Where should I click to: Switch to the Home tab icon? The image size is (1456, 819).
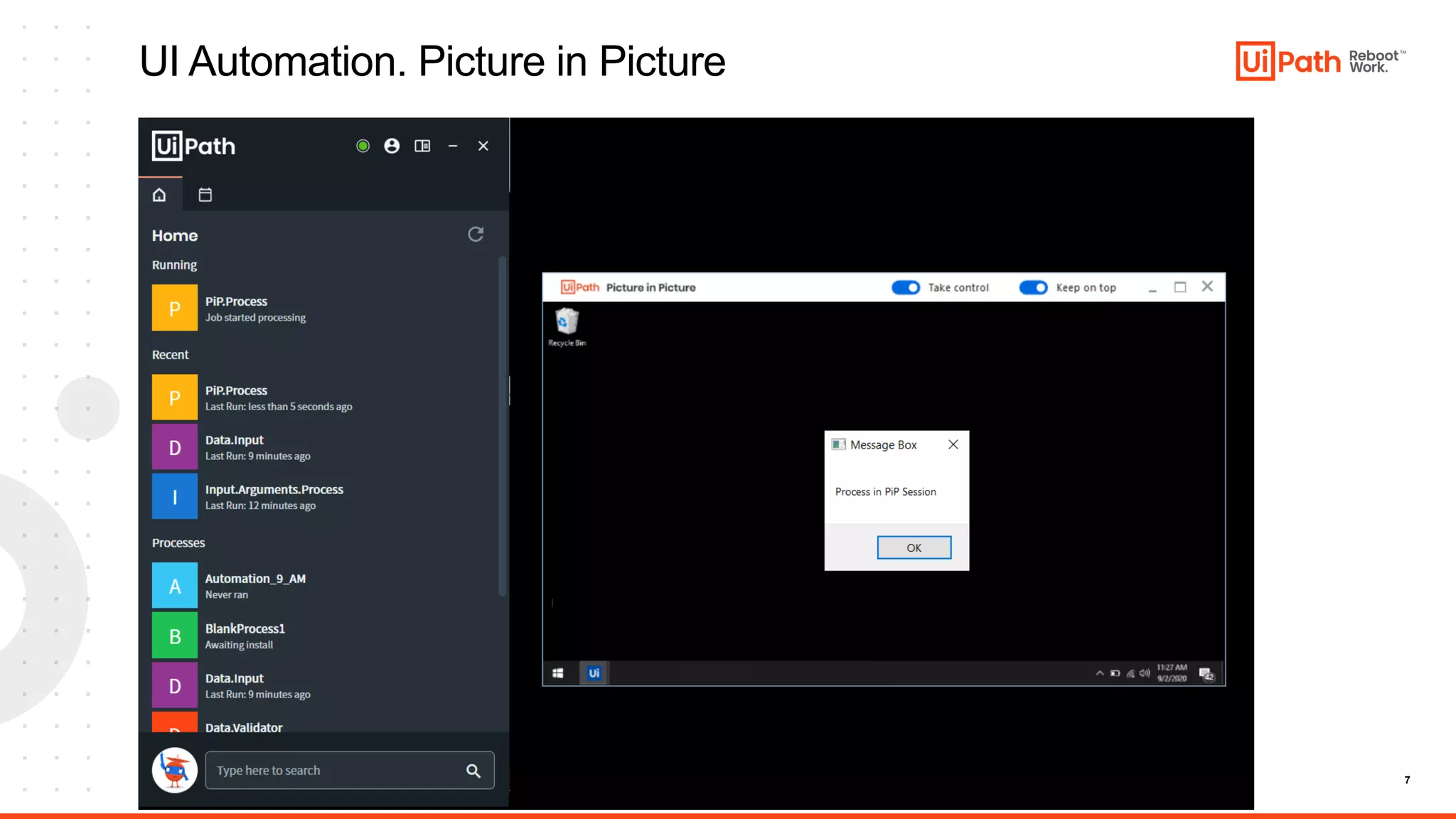159,194
